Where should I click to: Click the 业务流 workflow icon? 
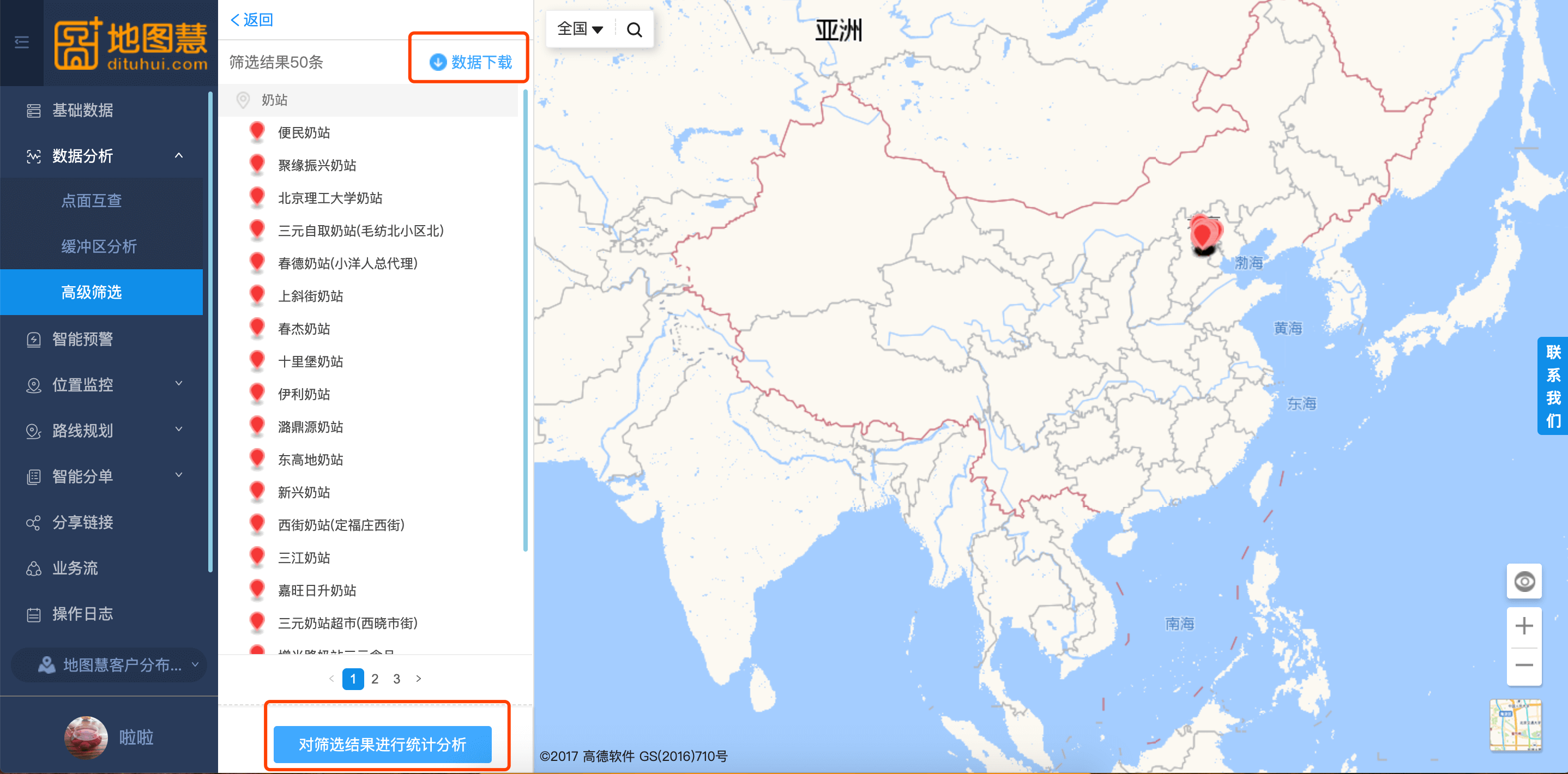click(x=33, y=569)
